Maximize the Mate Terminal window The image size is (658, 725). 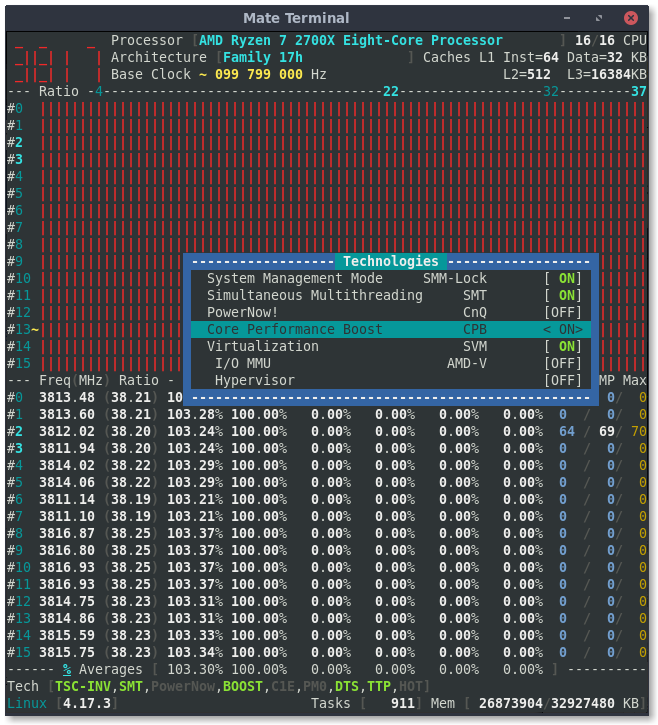tap(599, 18)
